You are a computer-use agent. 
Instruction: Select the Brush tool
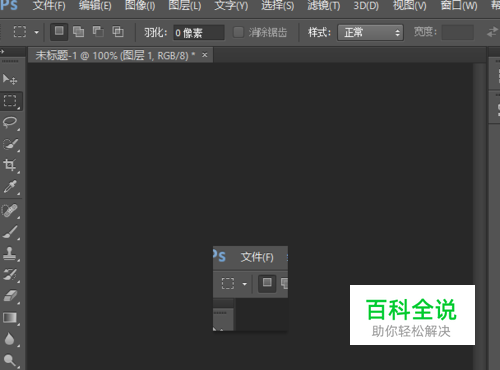[x=10, y=232]
